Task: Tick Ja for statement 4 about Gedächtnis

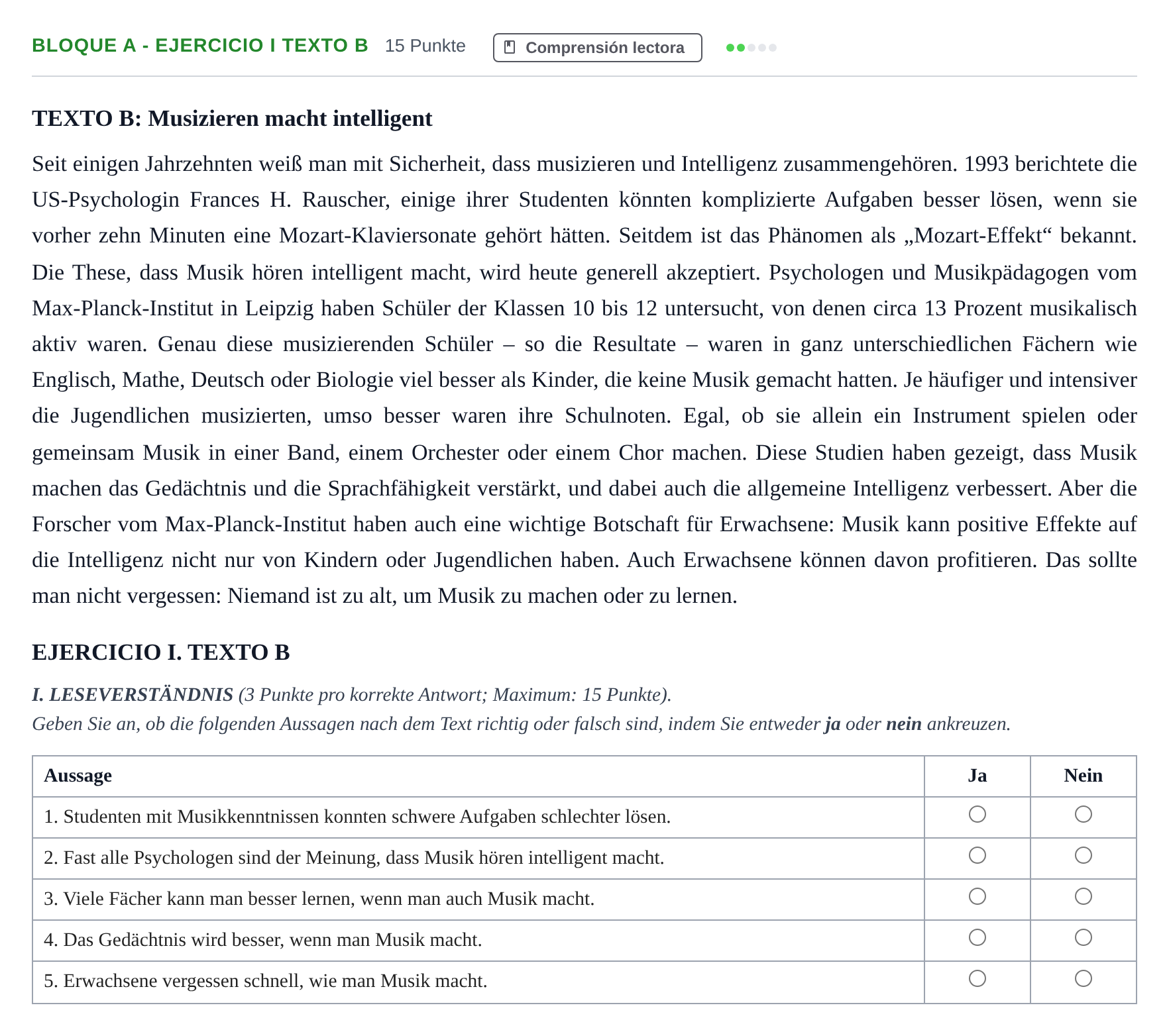Action: point(977,937)
